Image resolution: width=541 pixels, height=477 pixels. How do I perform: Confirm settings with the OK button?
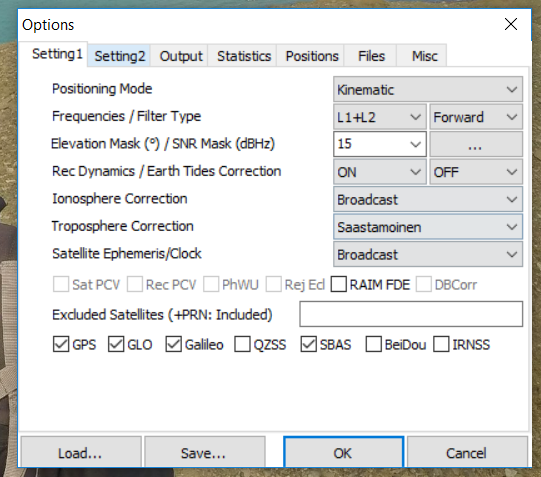tap(343, 453)
